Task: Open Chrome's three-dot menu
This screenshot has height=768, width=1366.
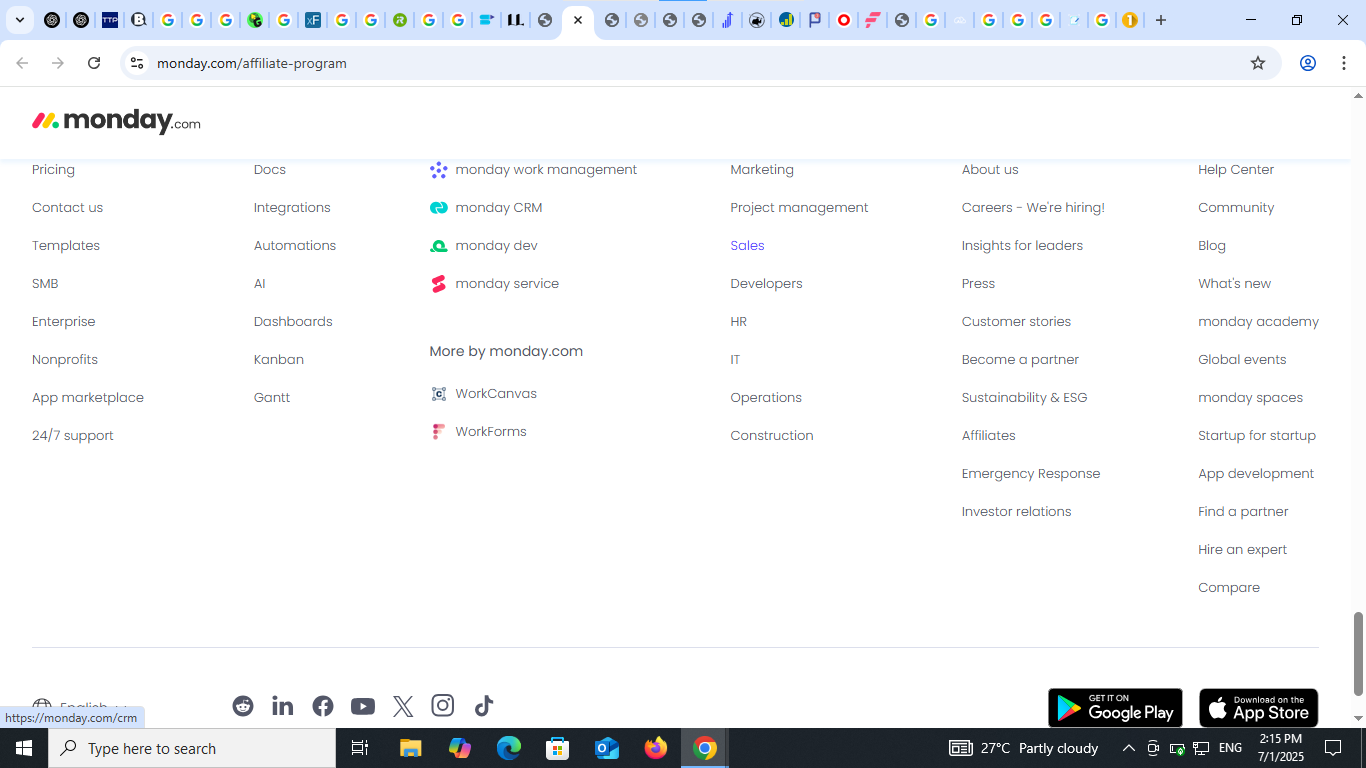Action: 1344,63
